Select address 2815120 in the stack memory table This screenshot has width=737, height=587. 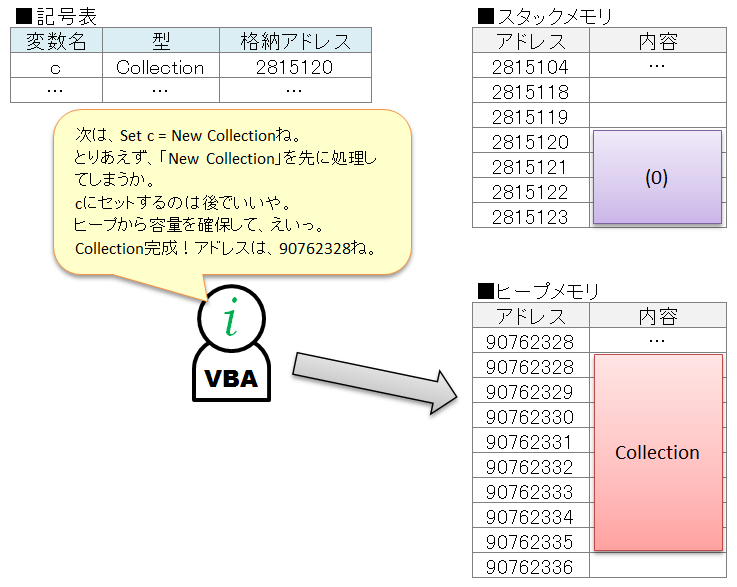(x=531, y=140)
